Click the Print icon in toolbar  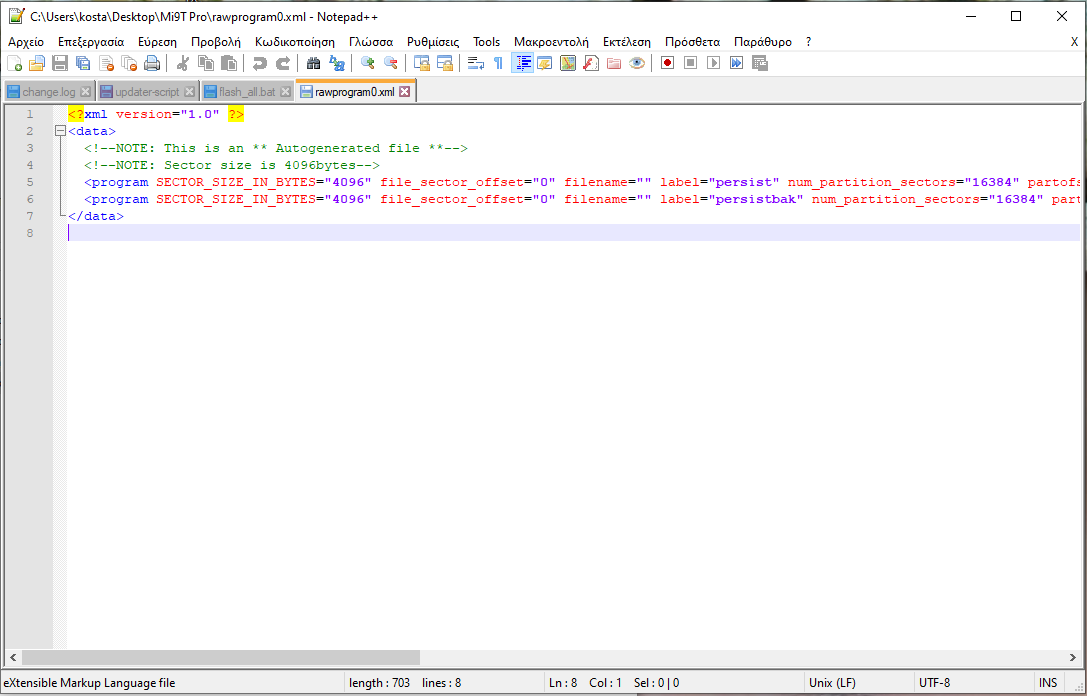coord(152,63)
